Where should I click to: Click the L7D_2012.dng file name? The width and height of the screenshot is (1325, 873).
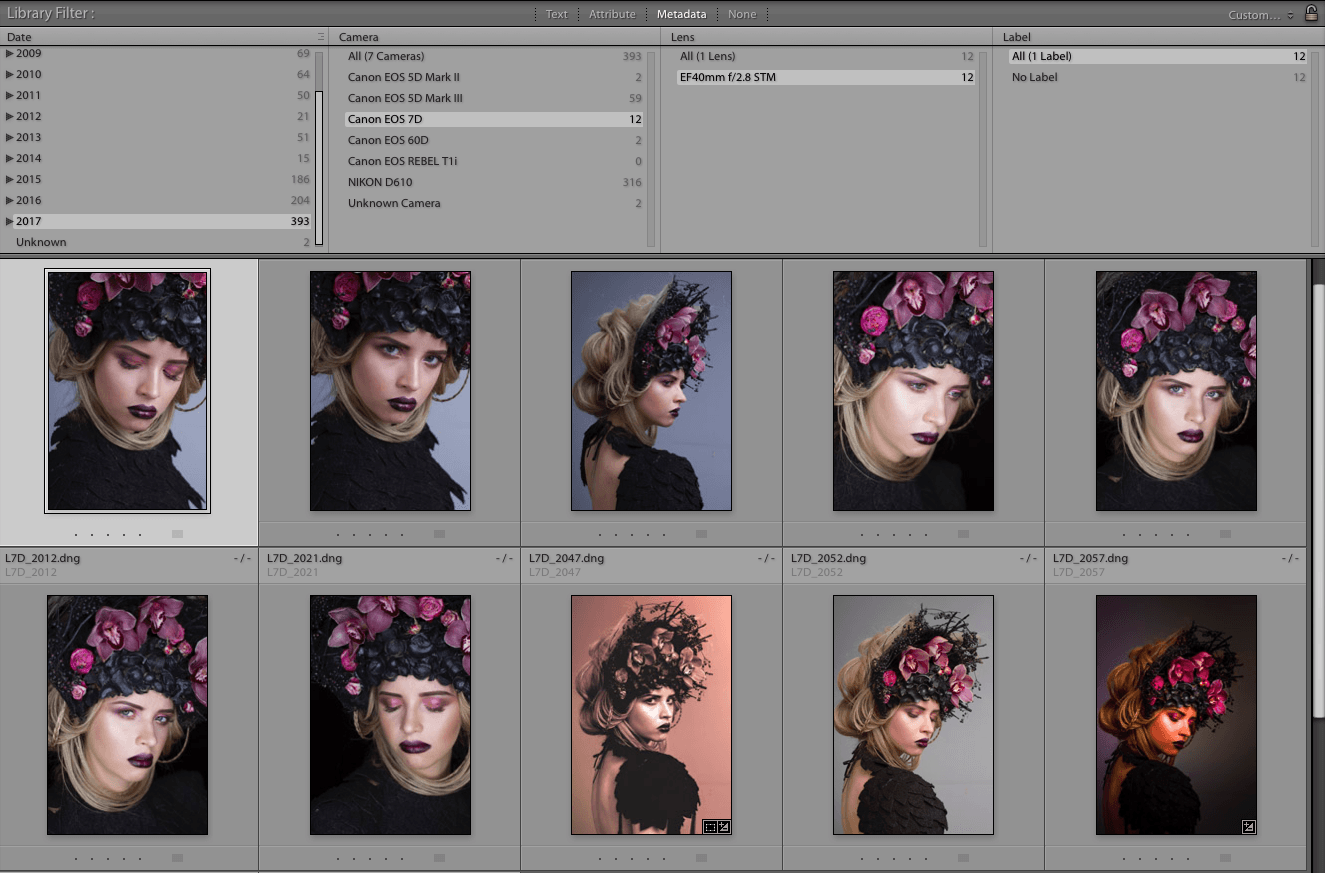point(42,558)
